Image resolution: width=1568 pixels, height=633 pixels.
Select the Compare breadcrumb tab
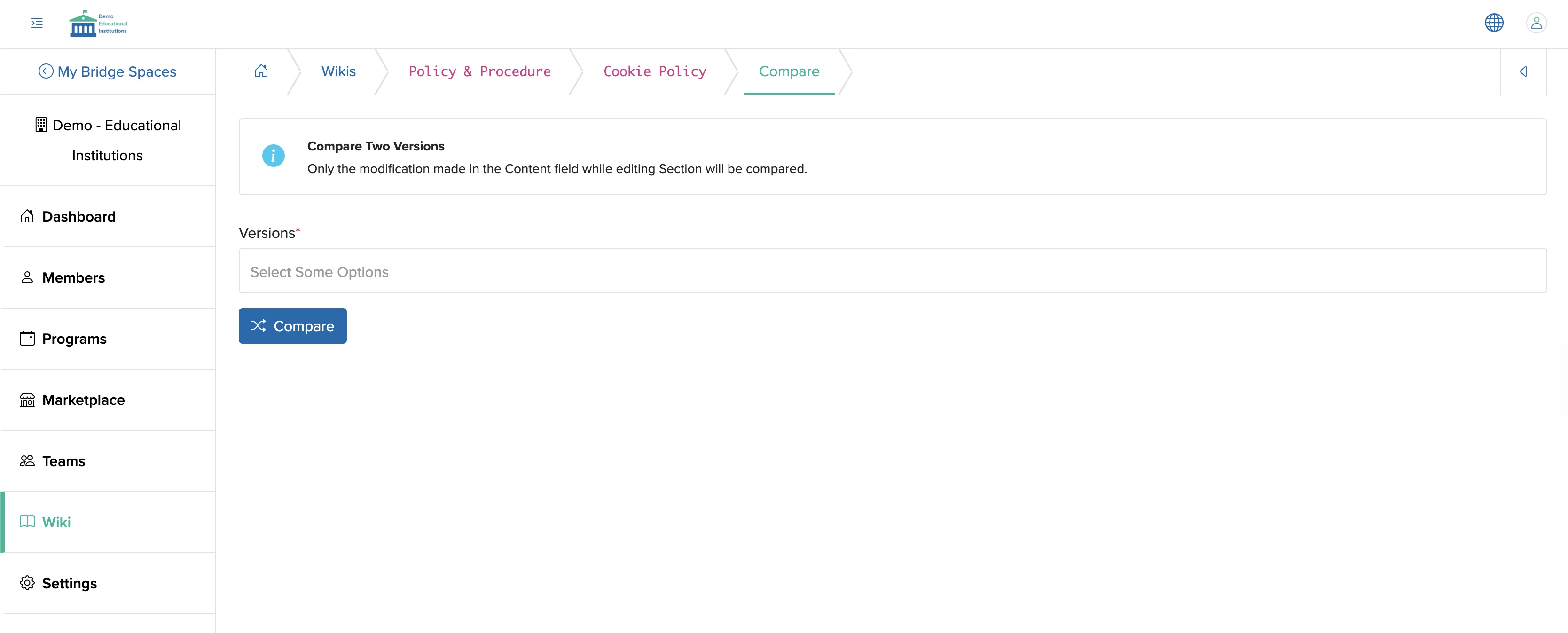coord(789,71)
